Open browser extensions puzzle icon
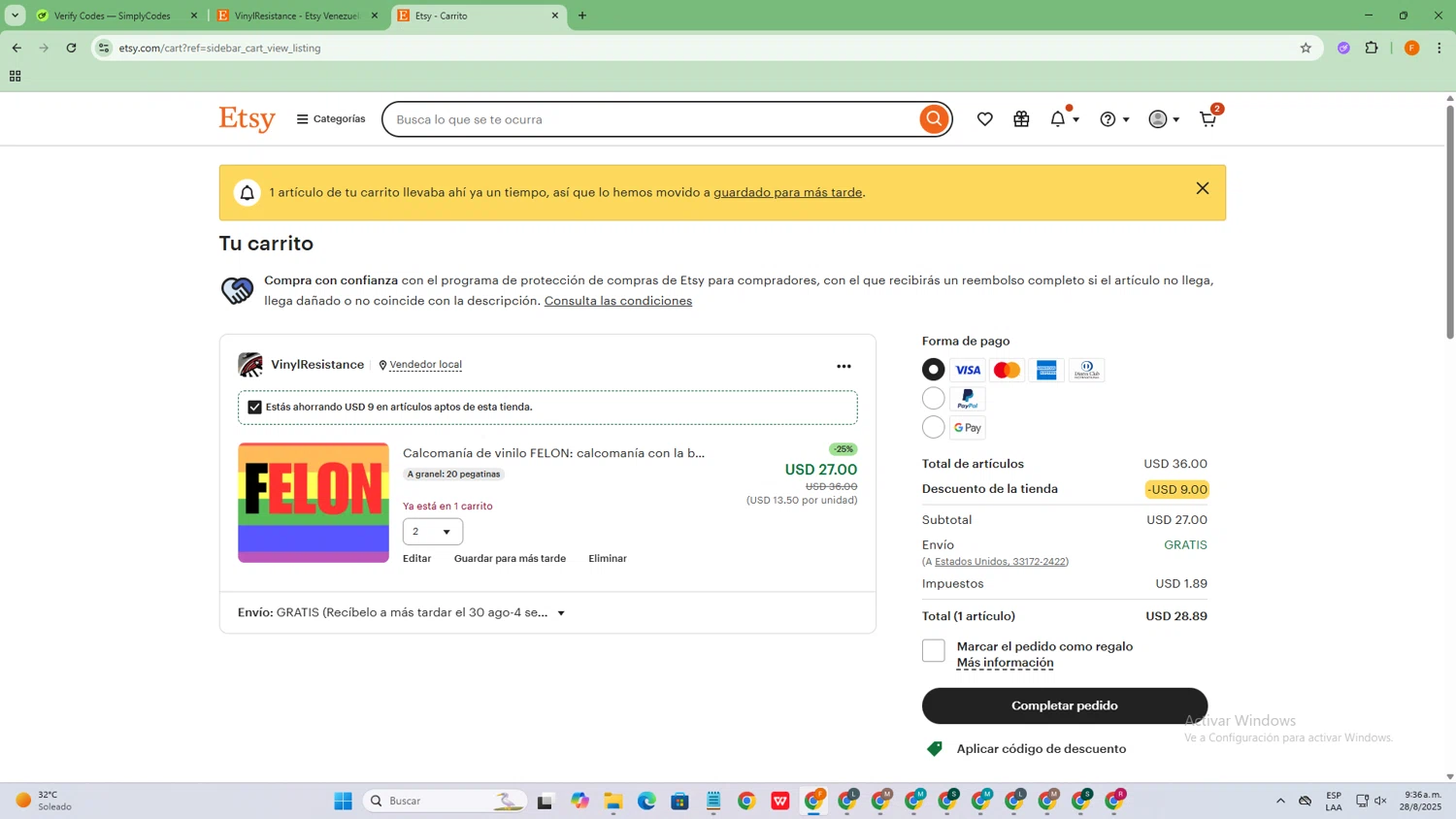 click(x=1372, y=48)
